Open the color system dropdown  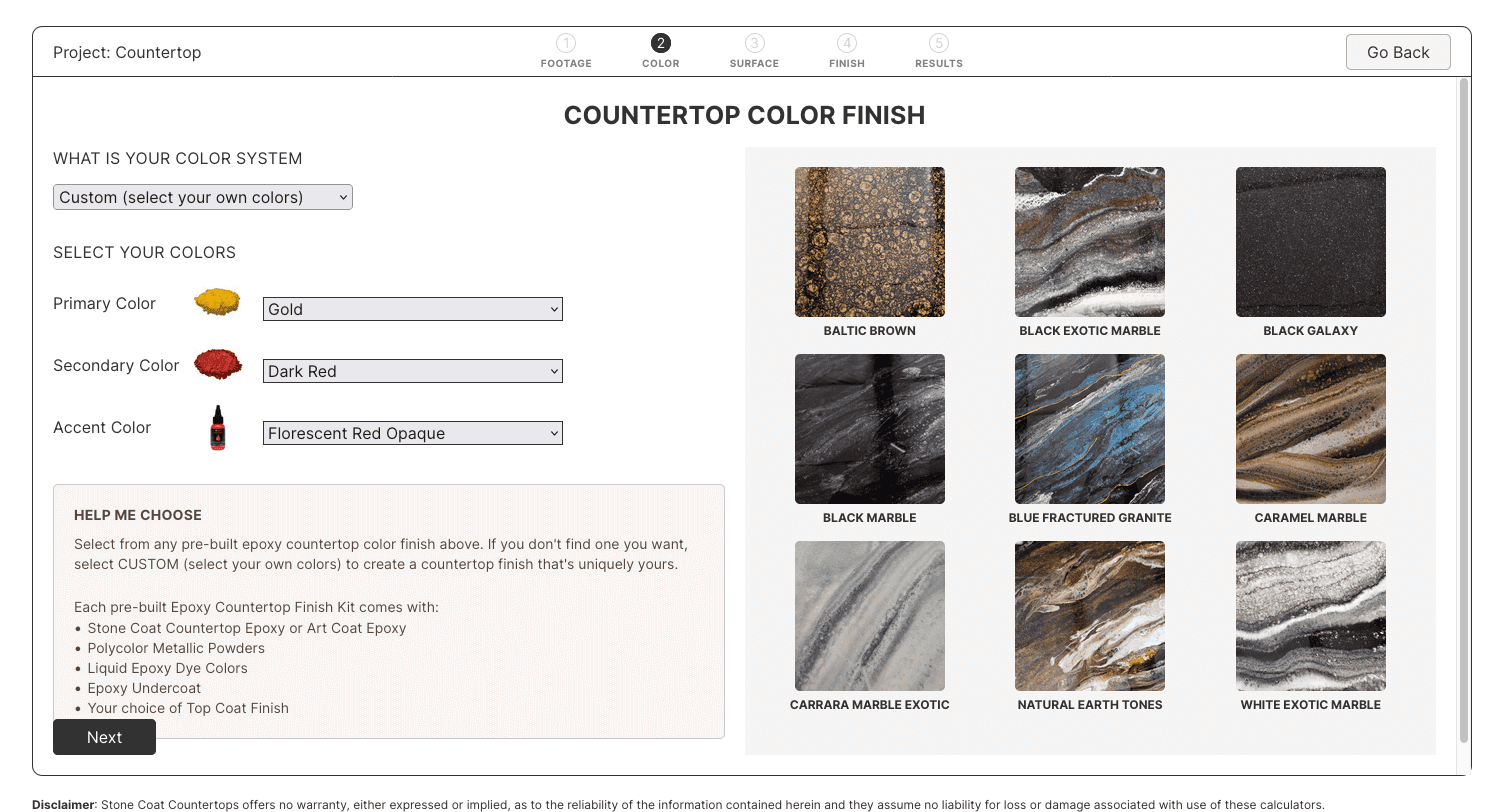point(202,197)
